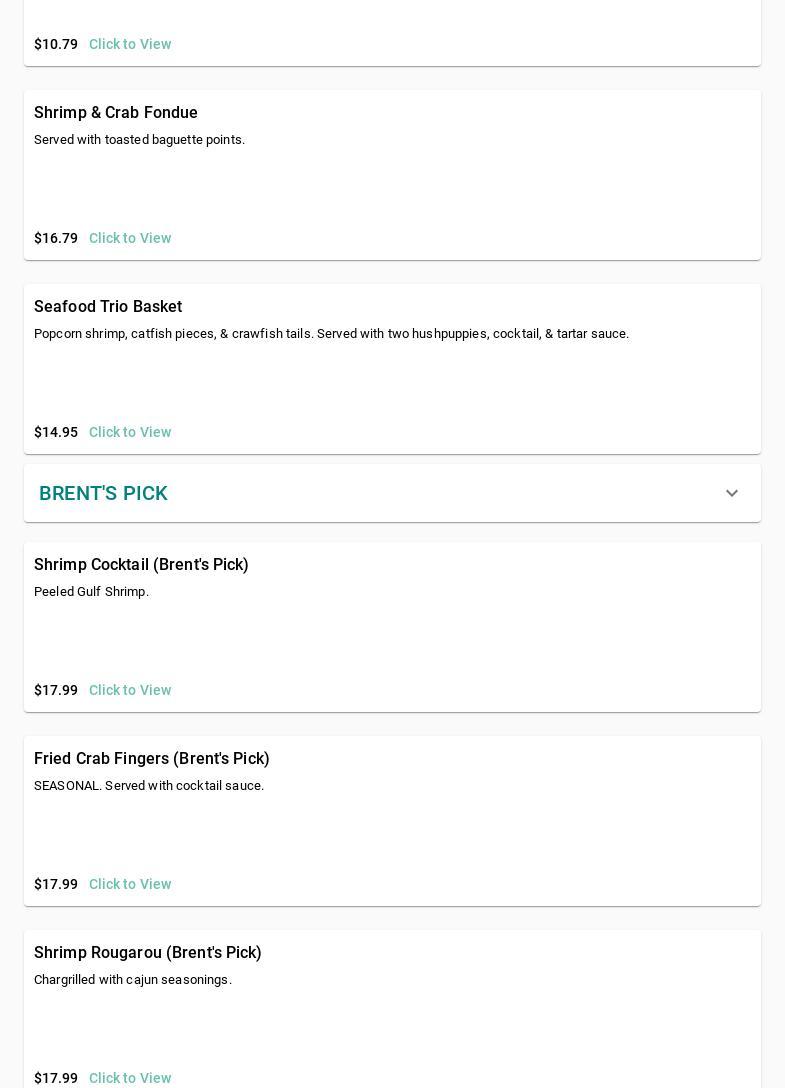The image size is (785, 1088).
Task: Click to View the Shrimp & Crab Fondue
Action: [x=130, y=238]
